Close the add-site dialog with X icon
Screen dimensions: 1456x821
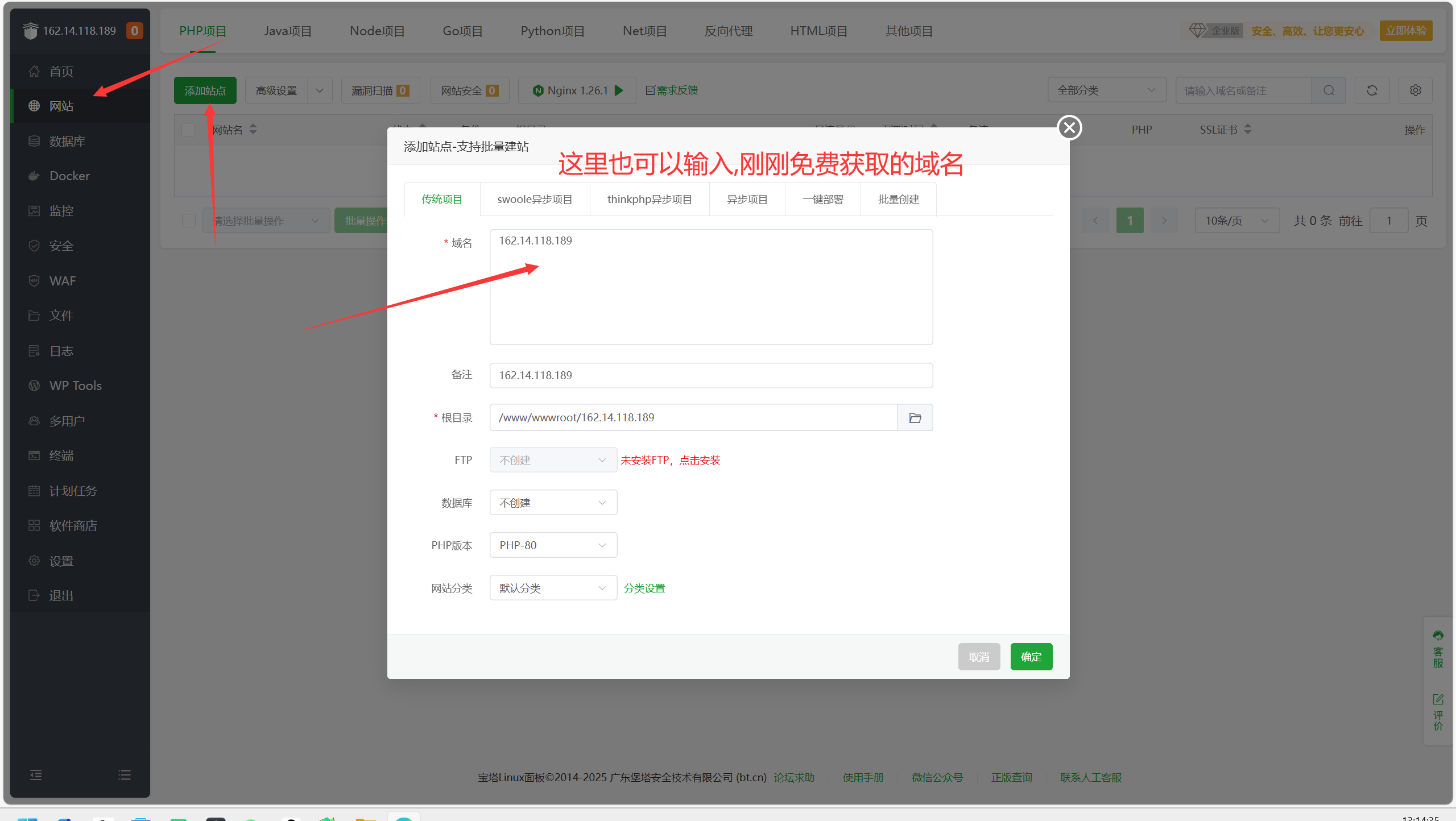[1069, 127]
